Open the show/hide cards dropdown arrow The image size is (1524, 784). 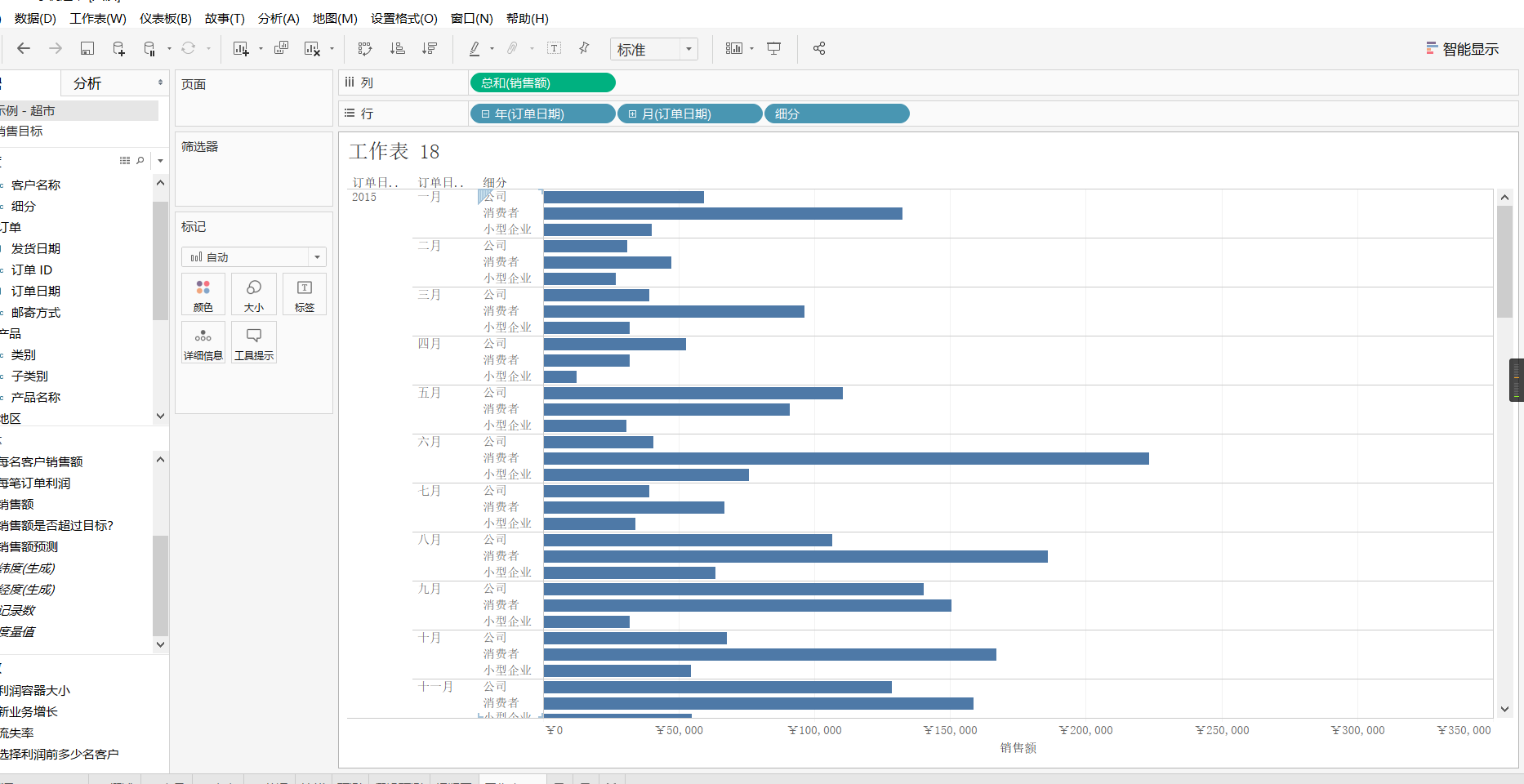tap(751, 49)
